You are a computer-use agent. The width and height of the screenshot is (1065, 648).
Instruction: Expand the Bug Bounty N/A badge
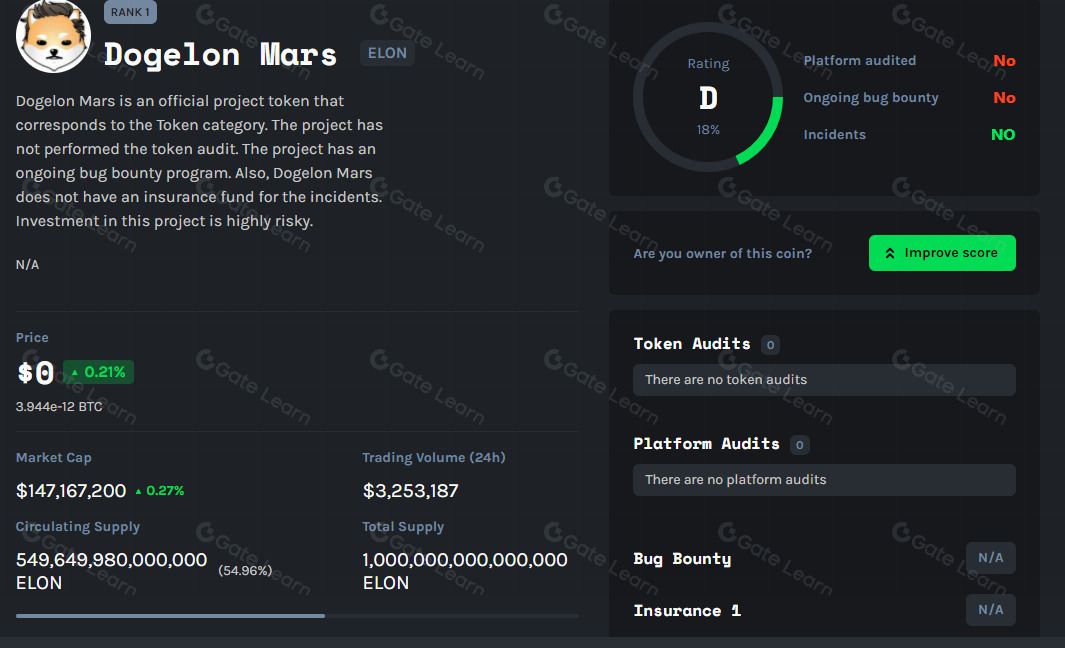(x=990, y=558)
